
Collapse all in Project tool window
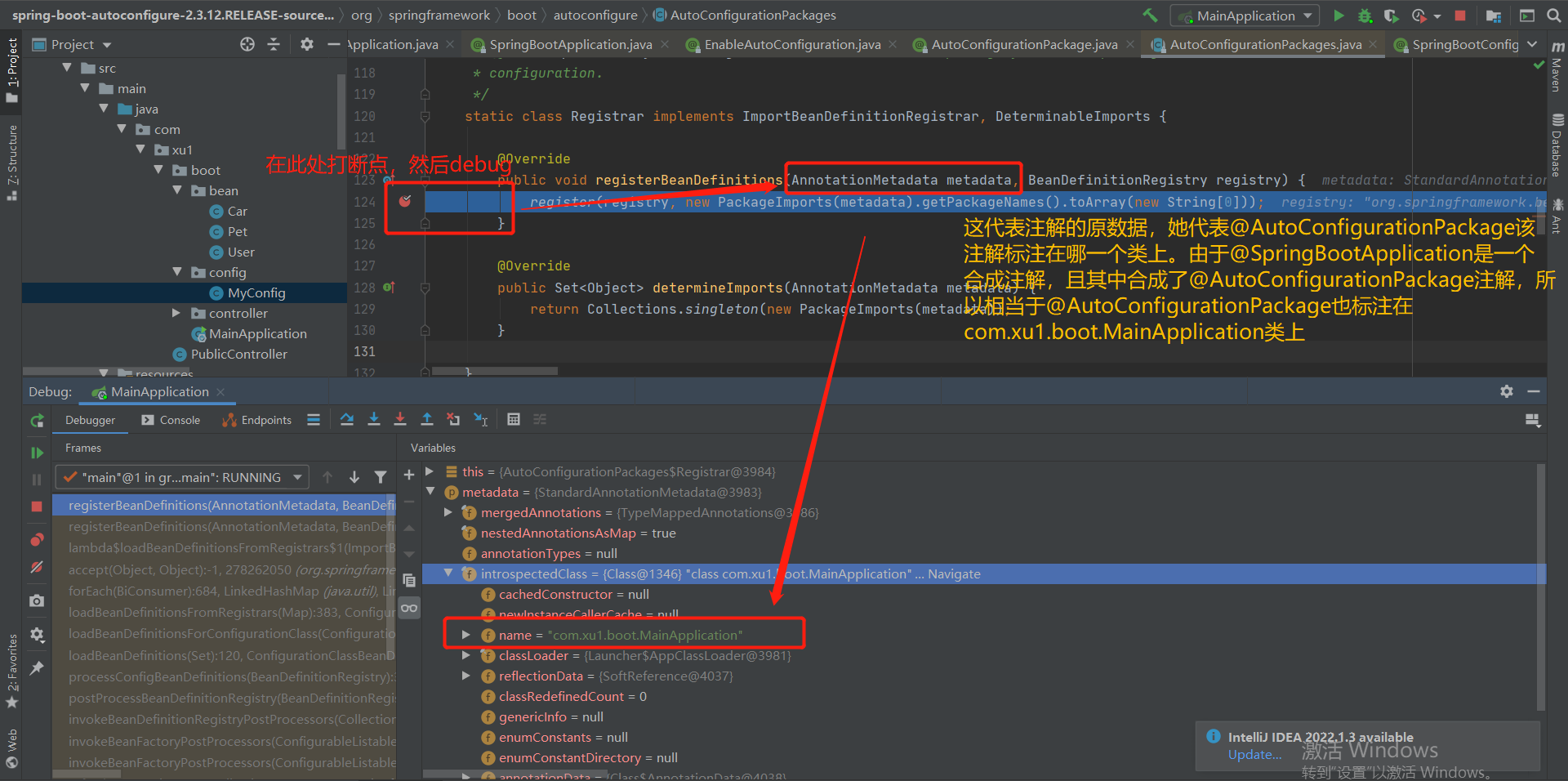point(274,44)
